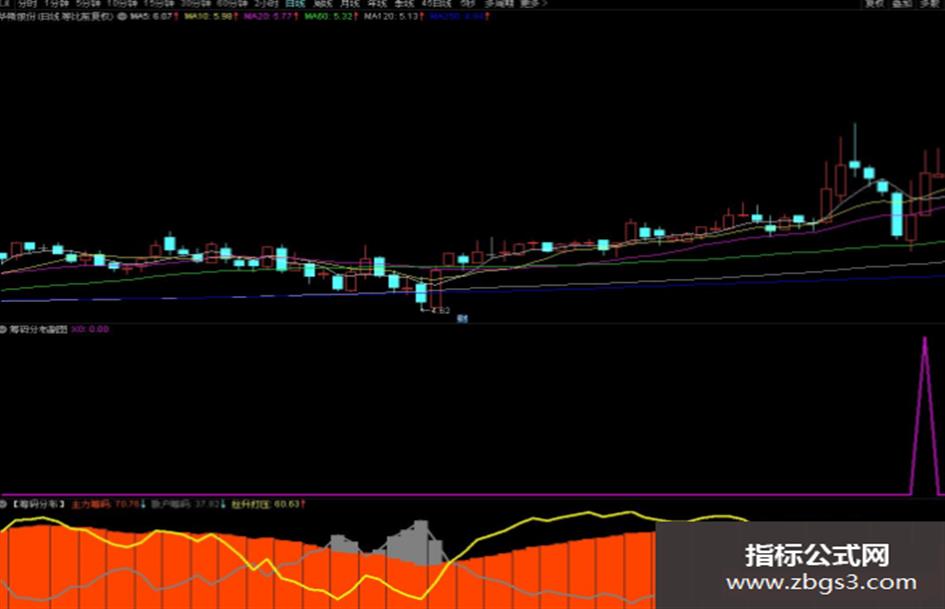Click the round icon beside 筹码分布副图

(x=3, y=329)
